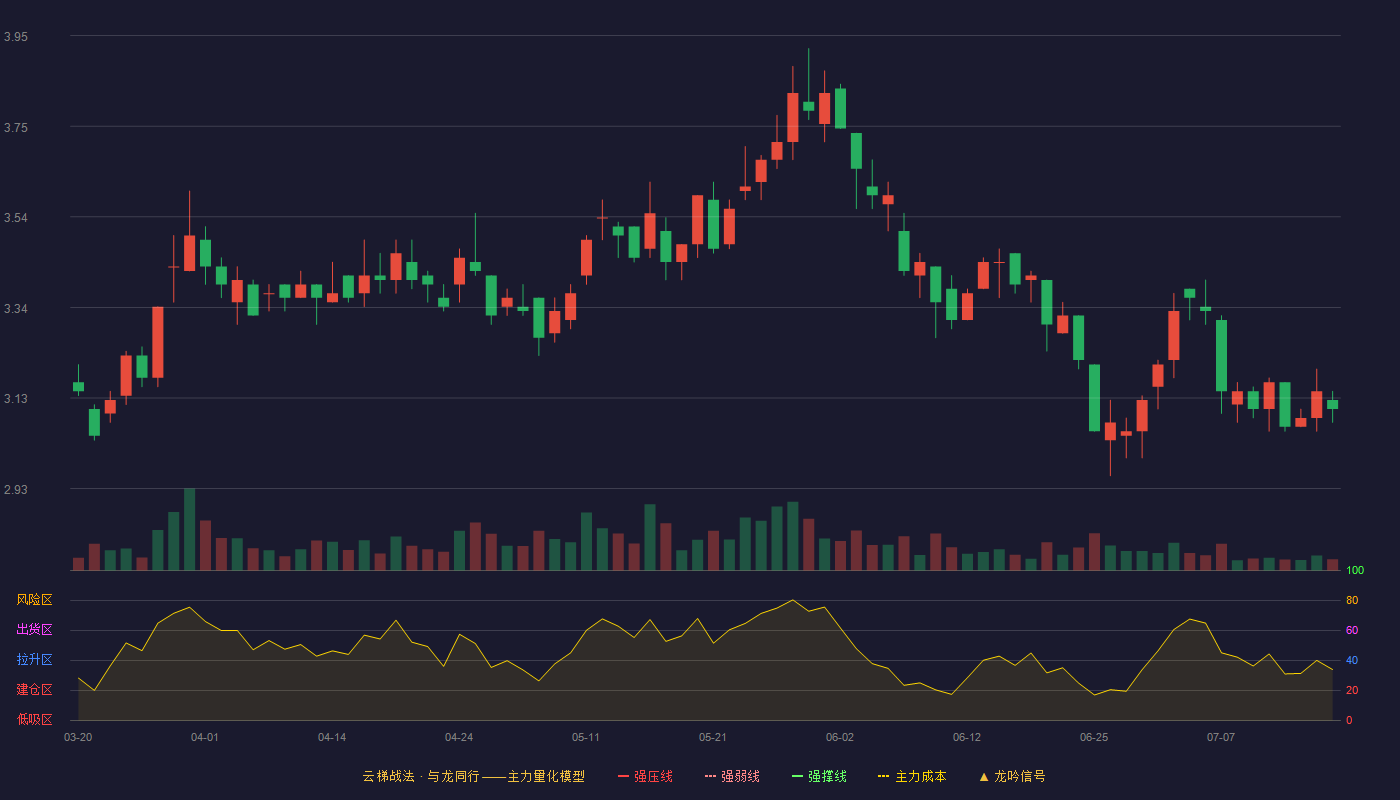
Task: Toggle the 强撑线 legend series
Action: pos(819,776)
